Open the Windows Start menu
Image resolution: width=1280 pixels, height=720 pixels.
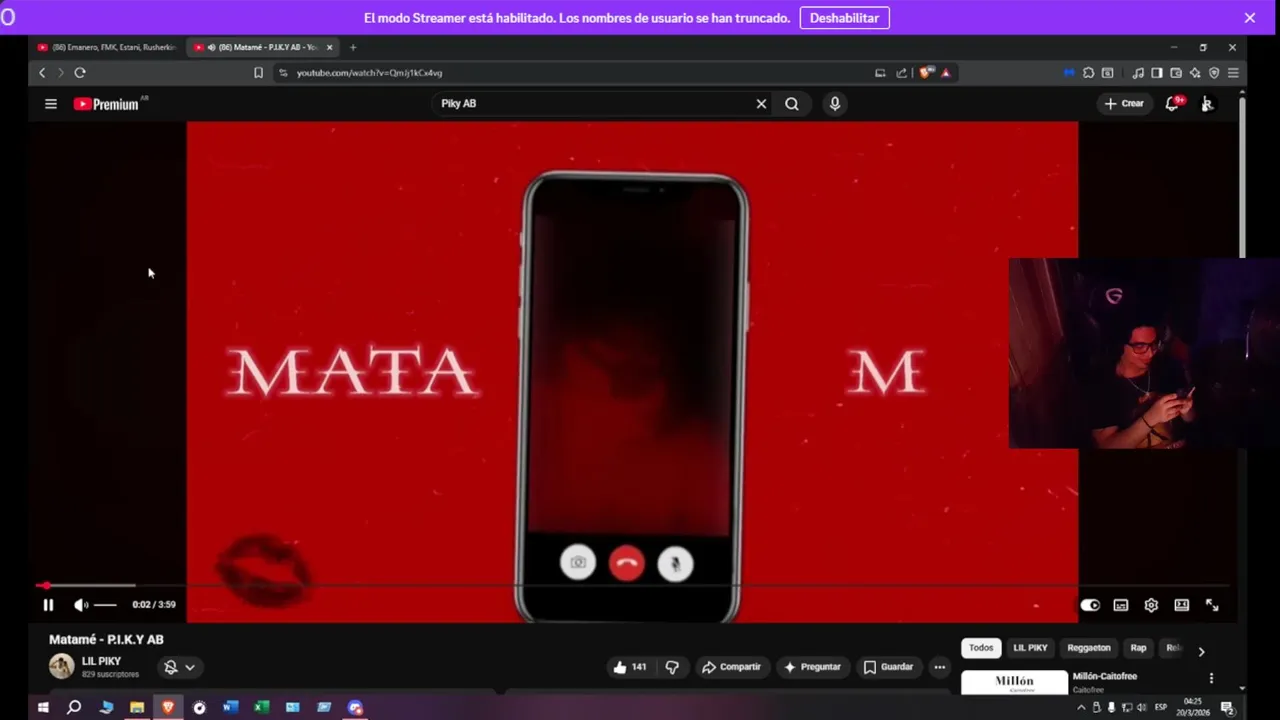[x=43, y=707]
